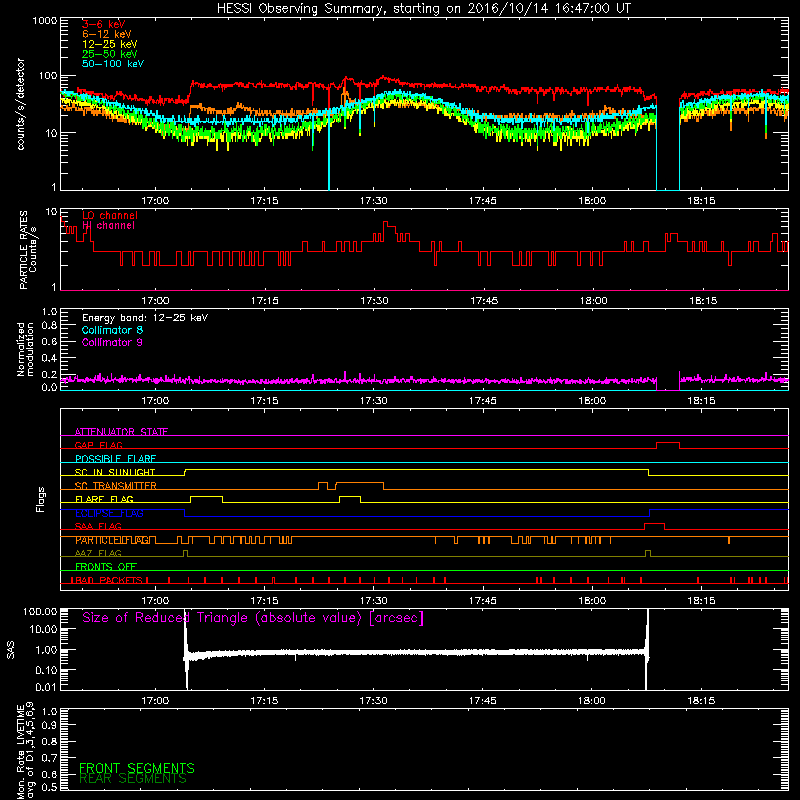Click the AAZ FLAG label

tap(98, 553)
